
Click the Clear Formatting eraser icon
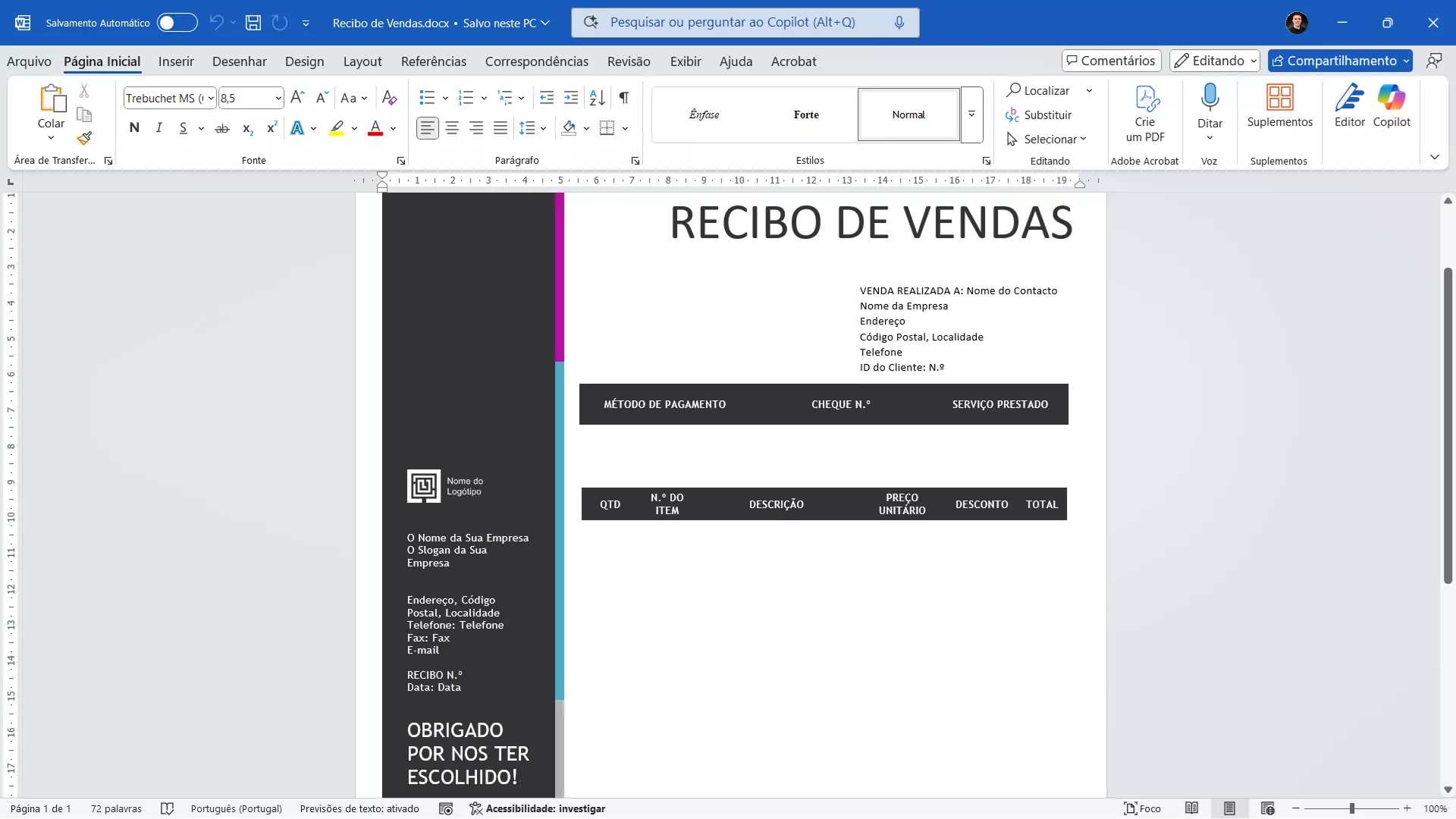click(x=389, y=98)
